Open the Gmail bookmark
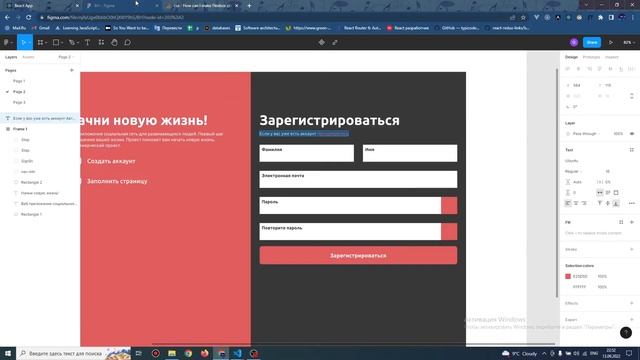The height and width of the screenshot is (360, 640). [x=41, y=28]
